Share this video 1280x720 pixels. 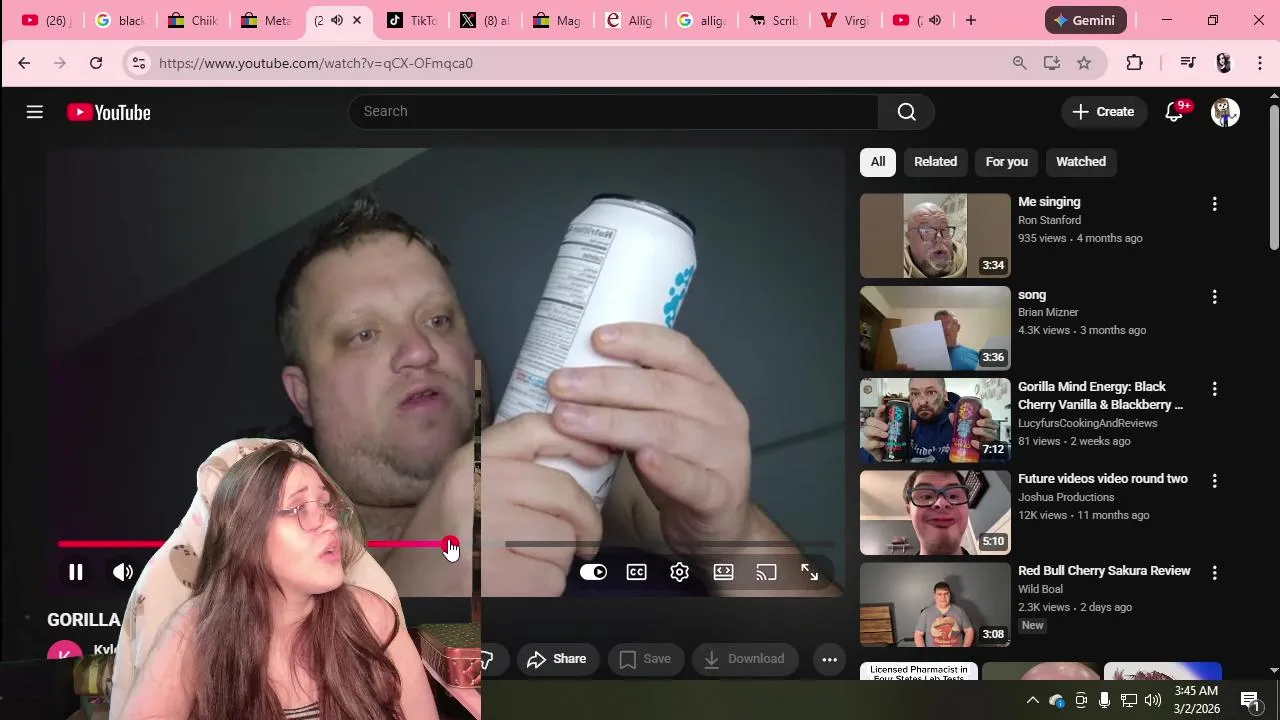(x=556, y=659)
